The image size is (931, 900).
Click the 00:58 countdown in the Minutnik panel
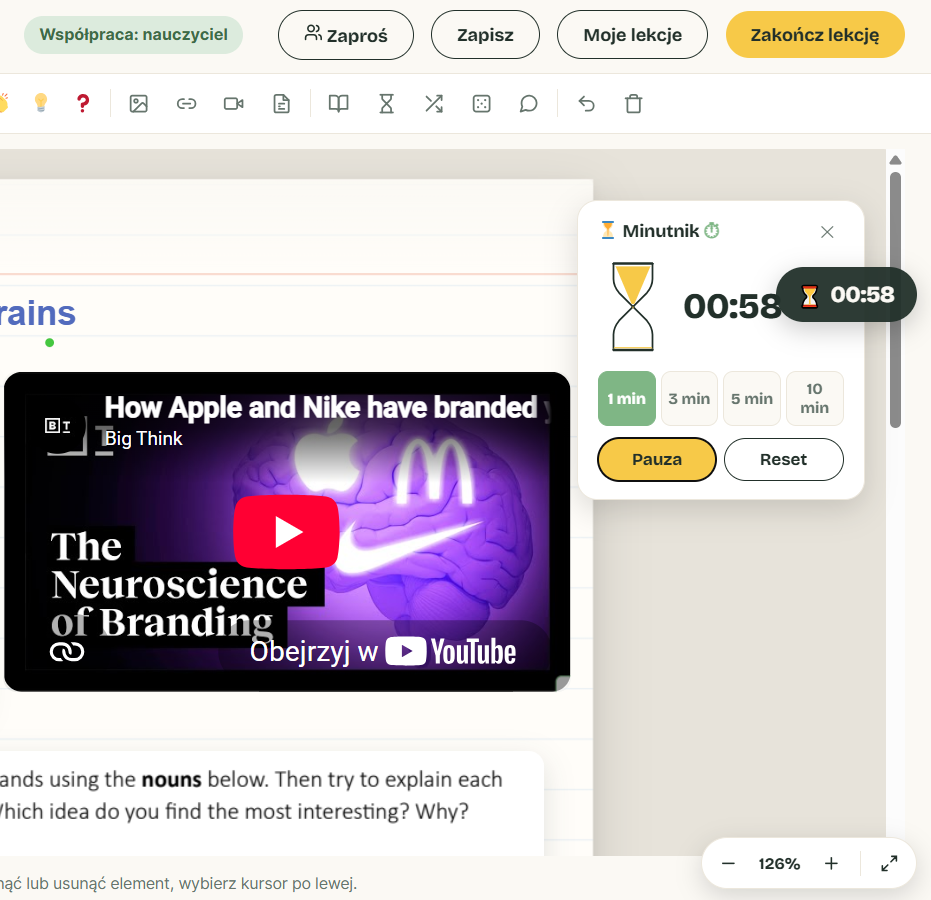732,306
